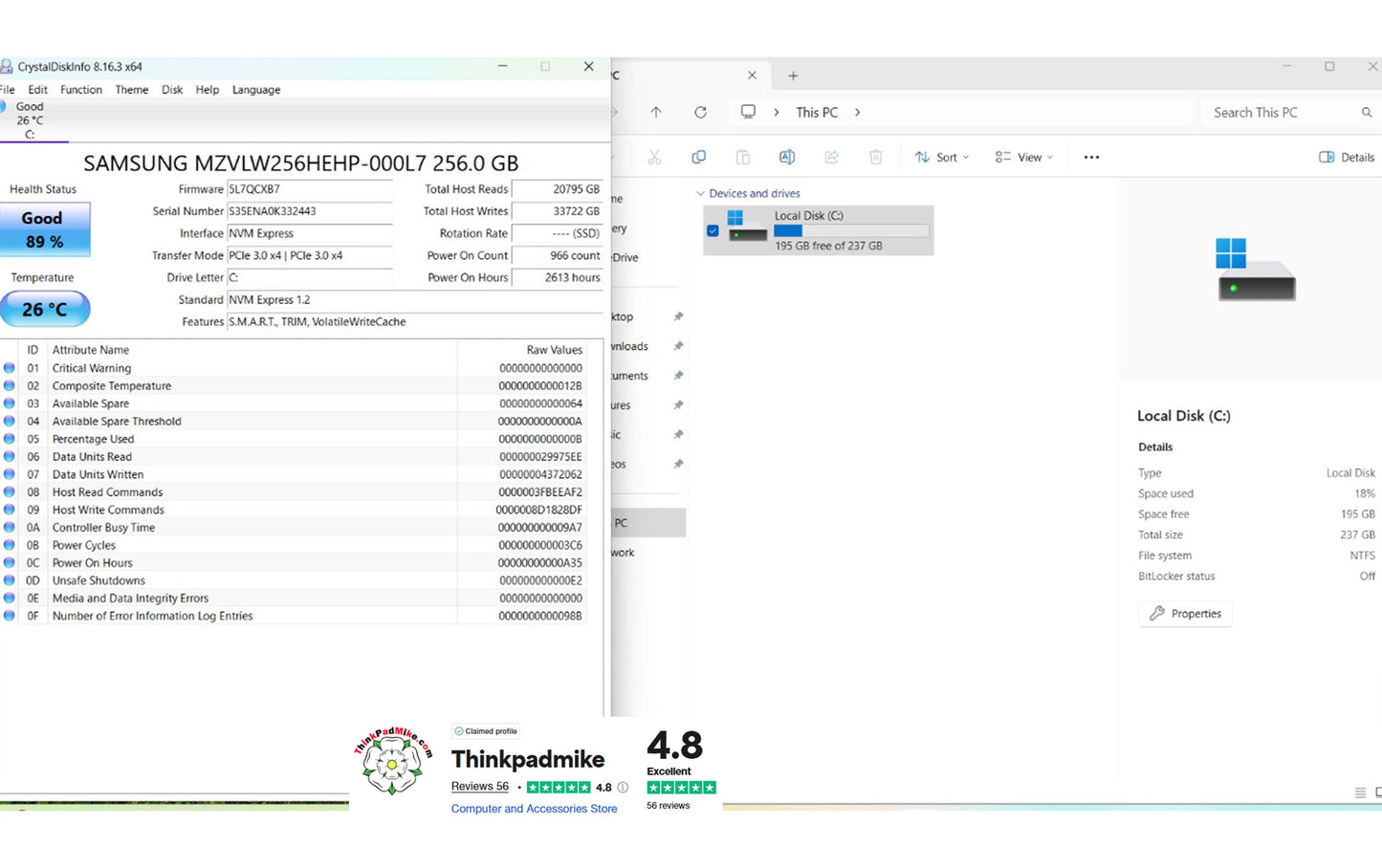
Task: Click the status orb for Unsafe Shutdowns row
Action: [10, 580]
